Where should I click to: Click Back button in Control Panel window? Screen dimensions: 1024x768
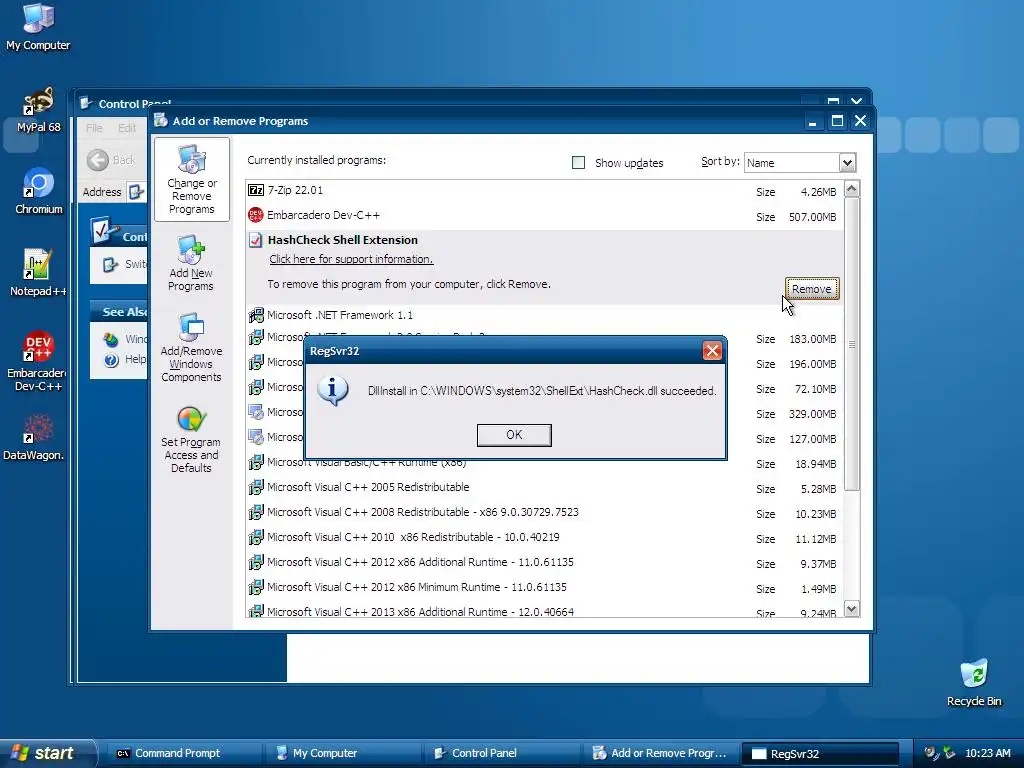coord(111,160)
